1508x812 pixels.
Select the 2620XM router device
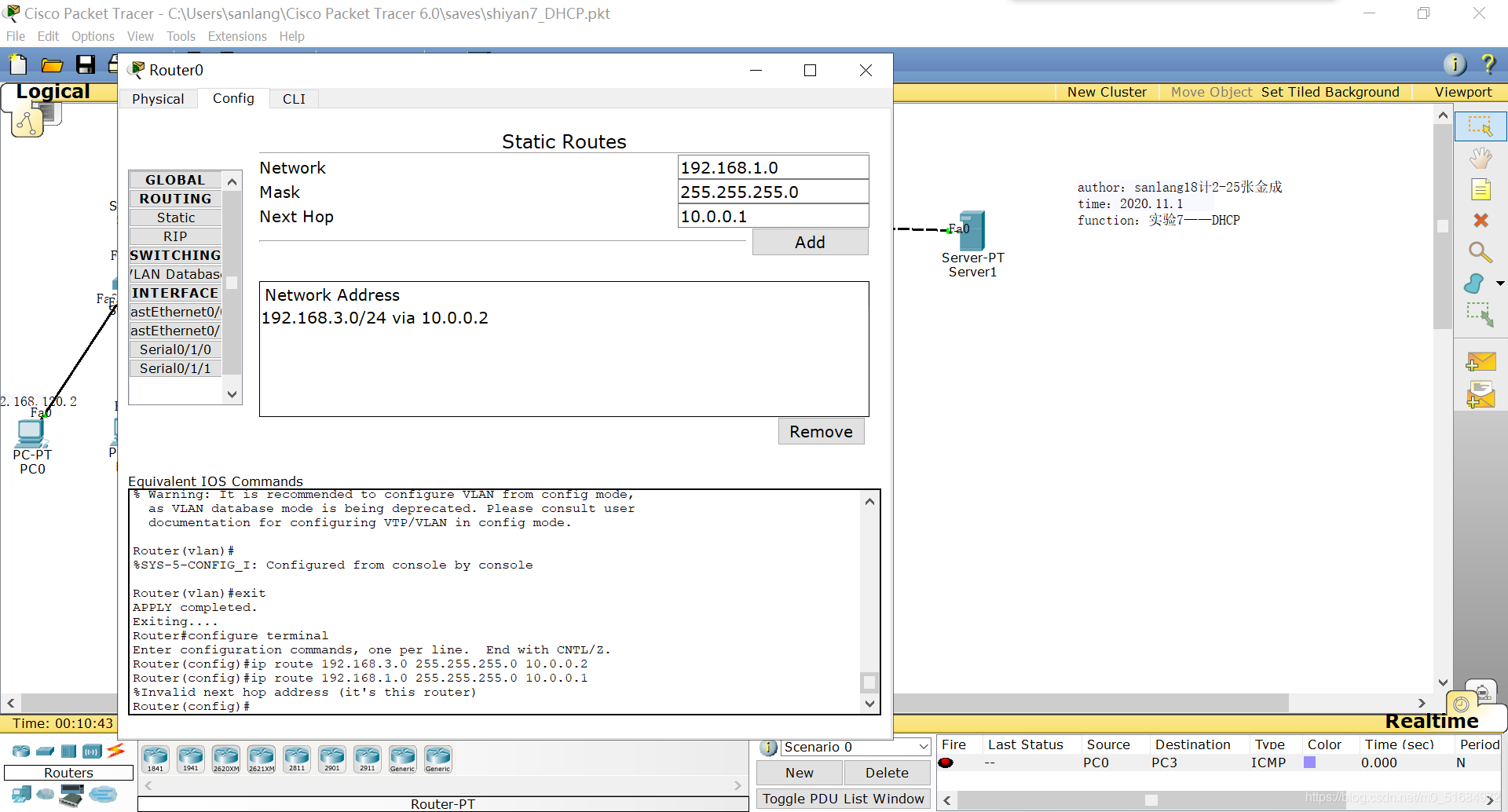click(226, 759)
